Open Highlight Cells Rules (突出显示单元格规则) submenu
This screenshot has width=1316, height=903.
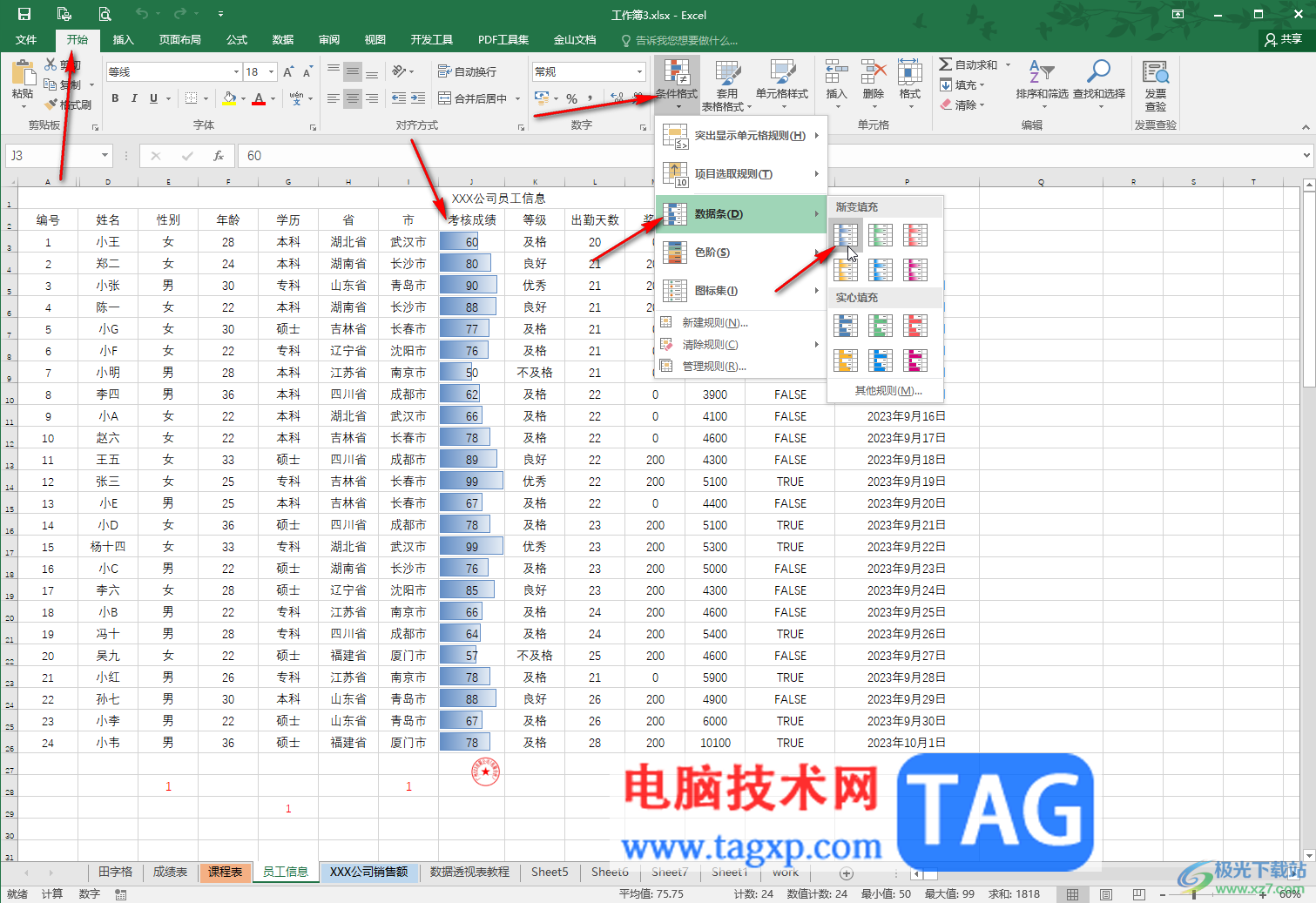pos(740,136)
